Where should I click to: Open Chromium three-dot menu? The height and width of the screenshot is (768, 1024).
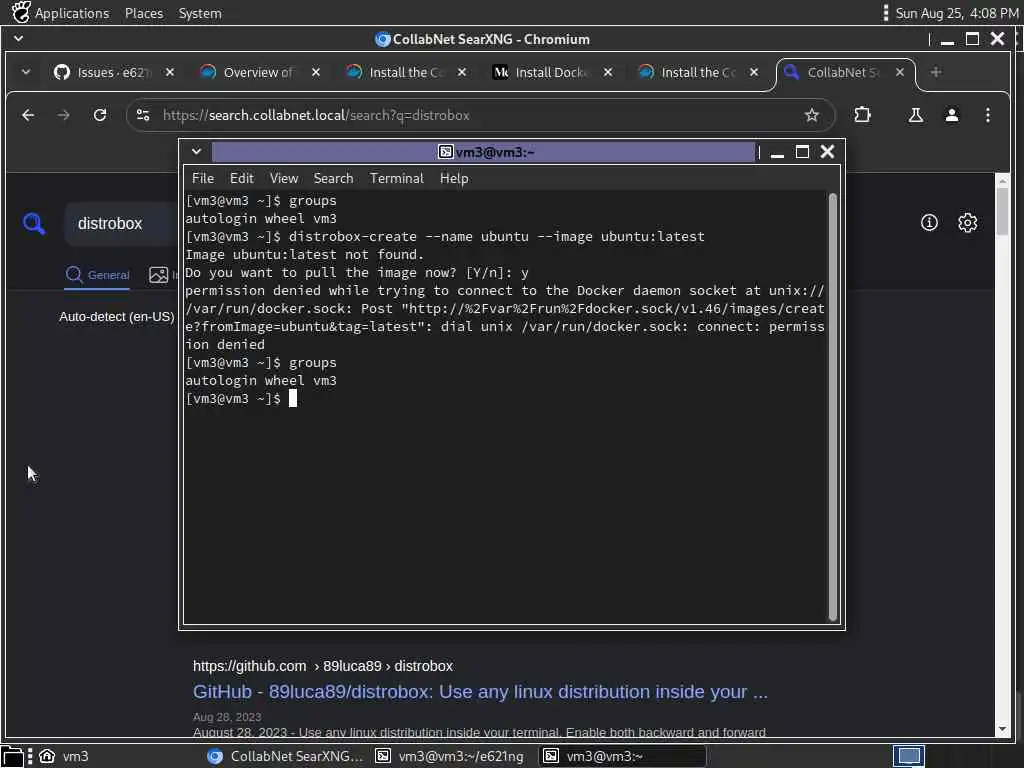[988, 116]
